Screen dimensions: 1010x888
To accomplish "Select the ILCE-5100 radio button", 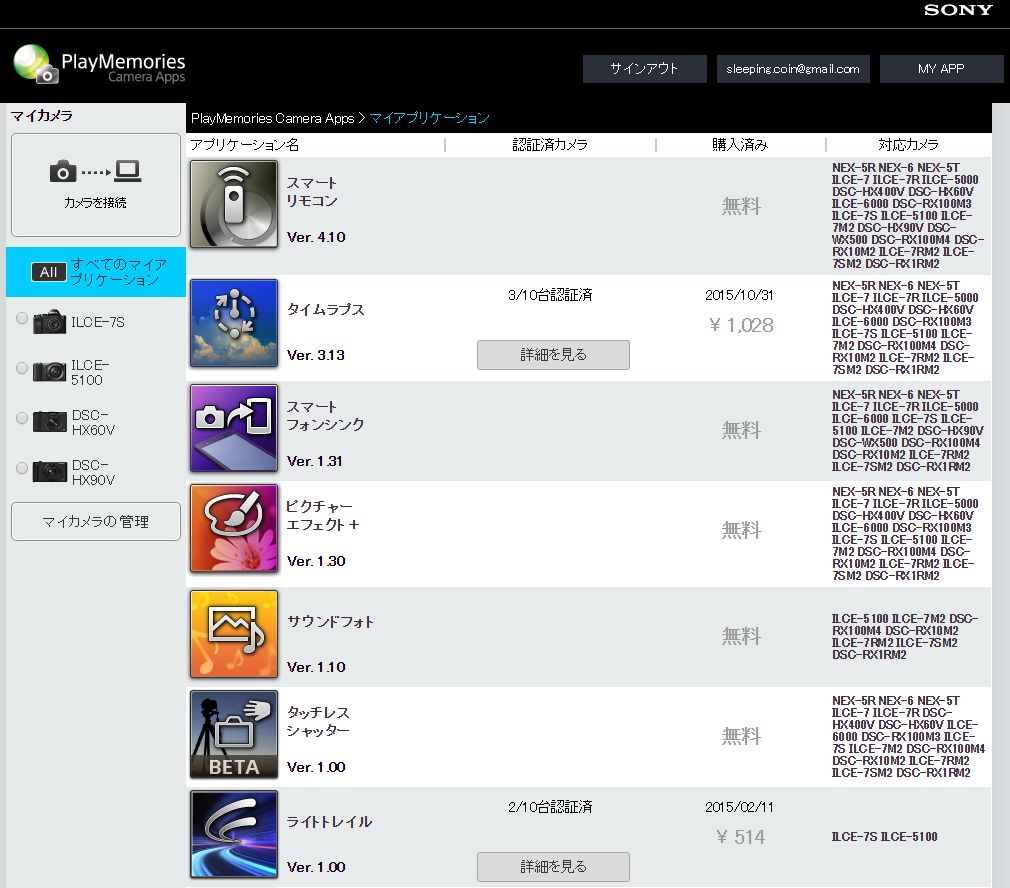I will [x=22, y=368].
